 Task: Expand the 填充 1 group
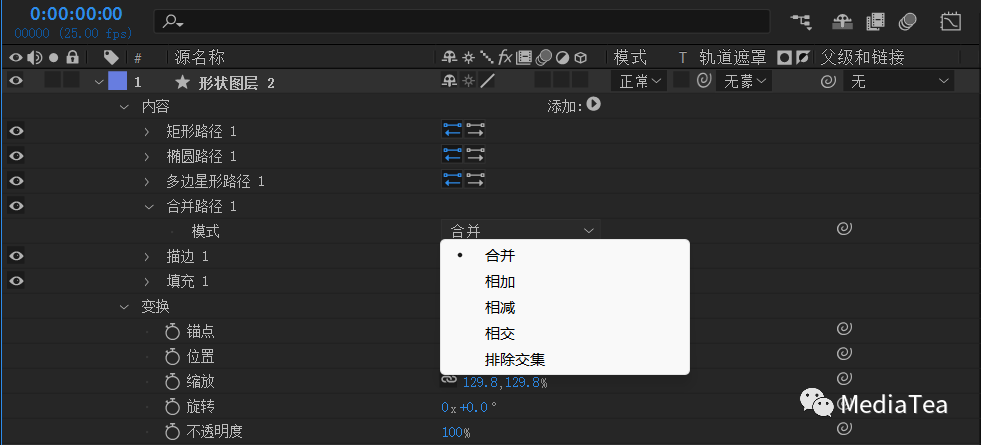point(148,282)
